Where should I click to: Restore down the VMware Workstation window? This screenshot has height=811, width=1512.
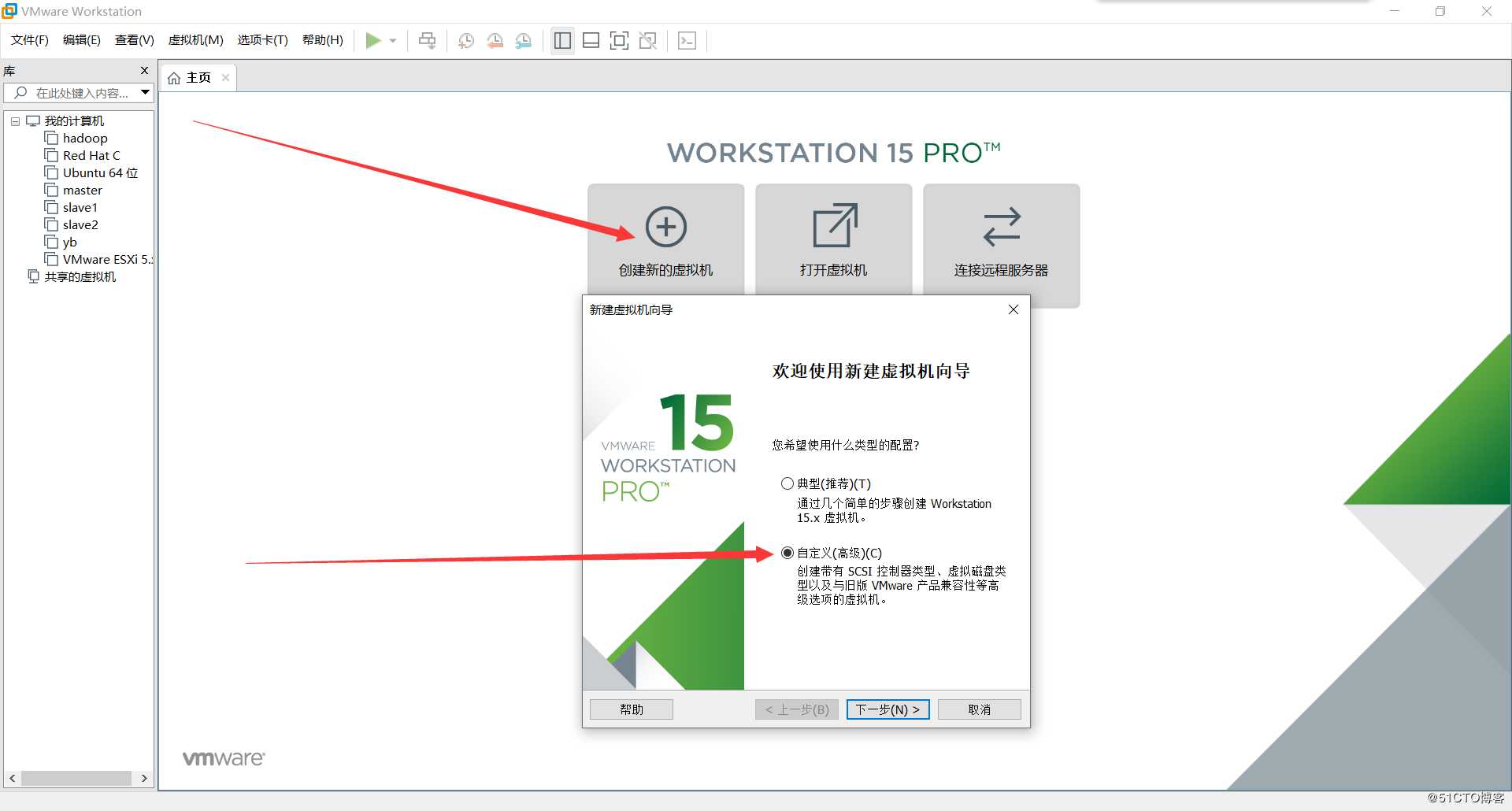[1440, 11]
